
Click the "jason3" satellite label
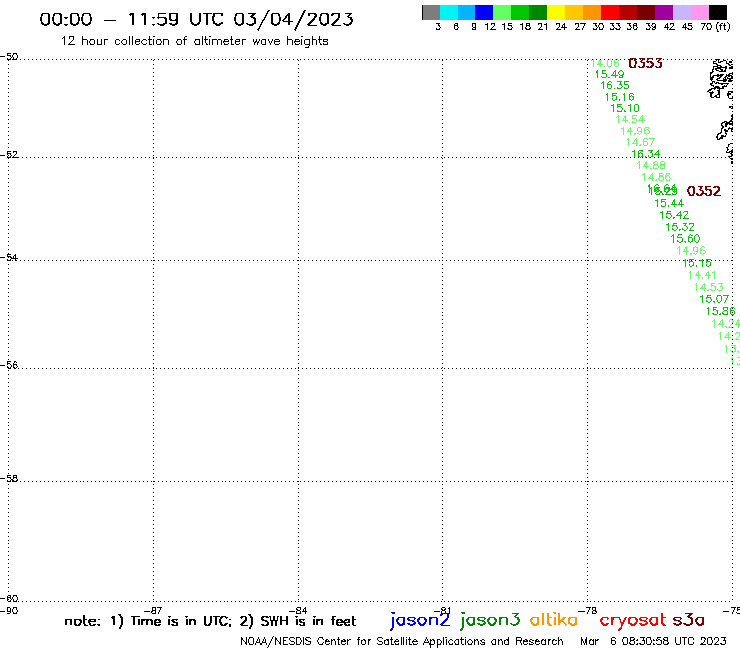pyautogui.click(x=490, y=620)
